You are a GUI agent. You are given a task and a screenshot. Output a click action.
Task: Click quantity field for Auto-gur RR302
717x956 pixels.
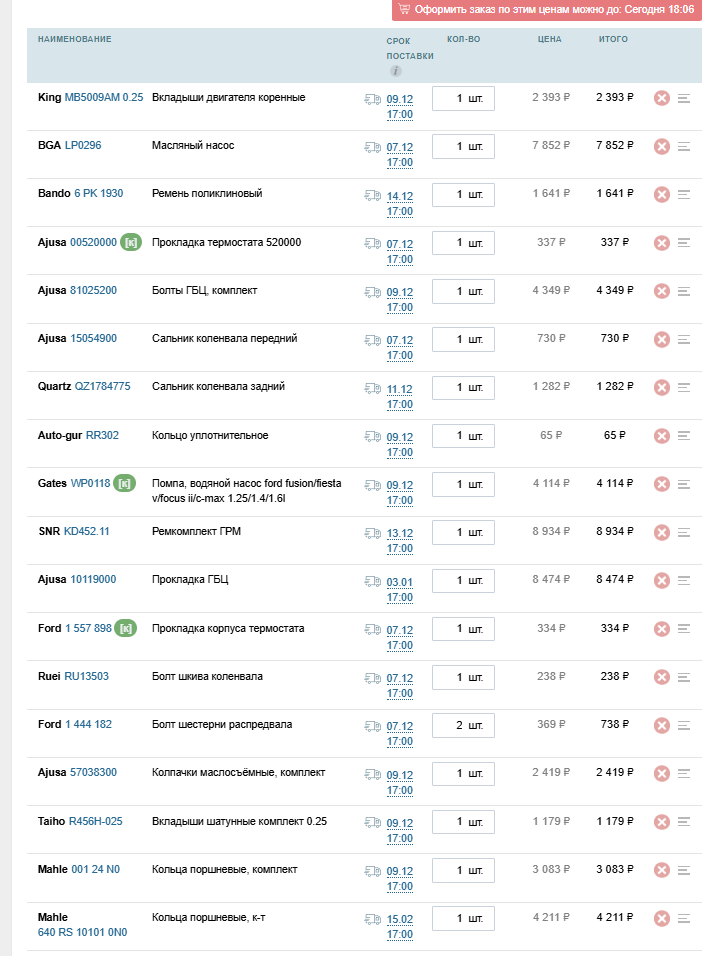(x=463, y=436)
